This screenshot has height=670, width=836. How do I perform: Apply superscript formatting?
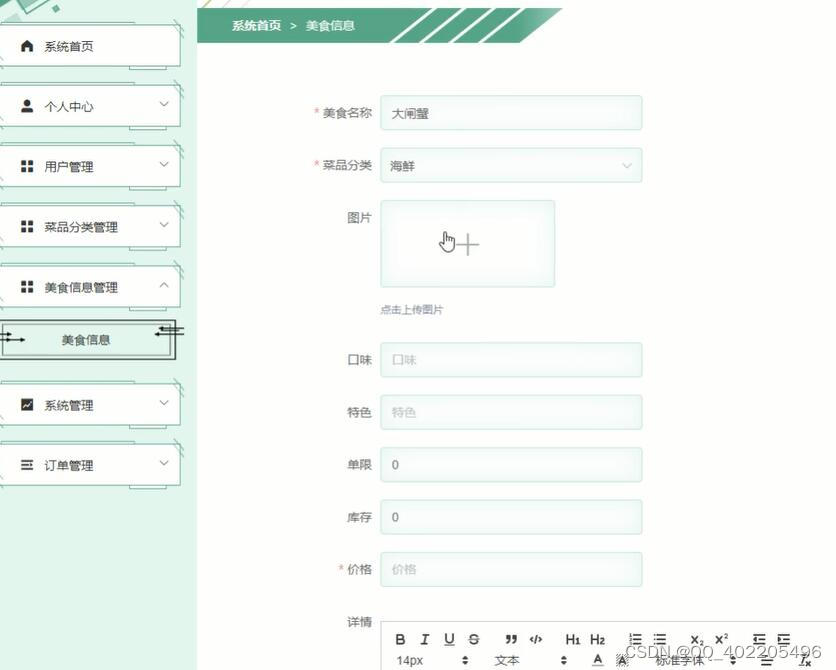(x=721, y=639)
